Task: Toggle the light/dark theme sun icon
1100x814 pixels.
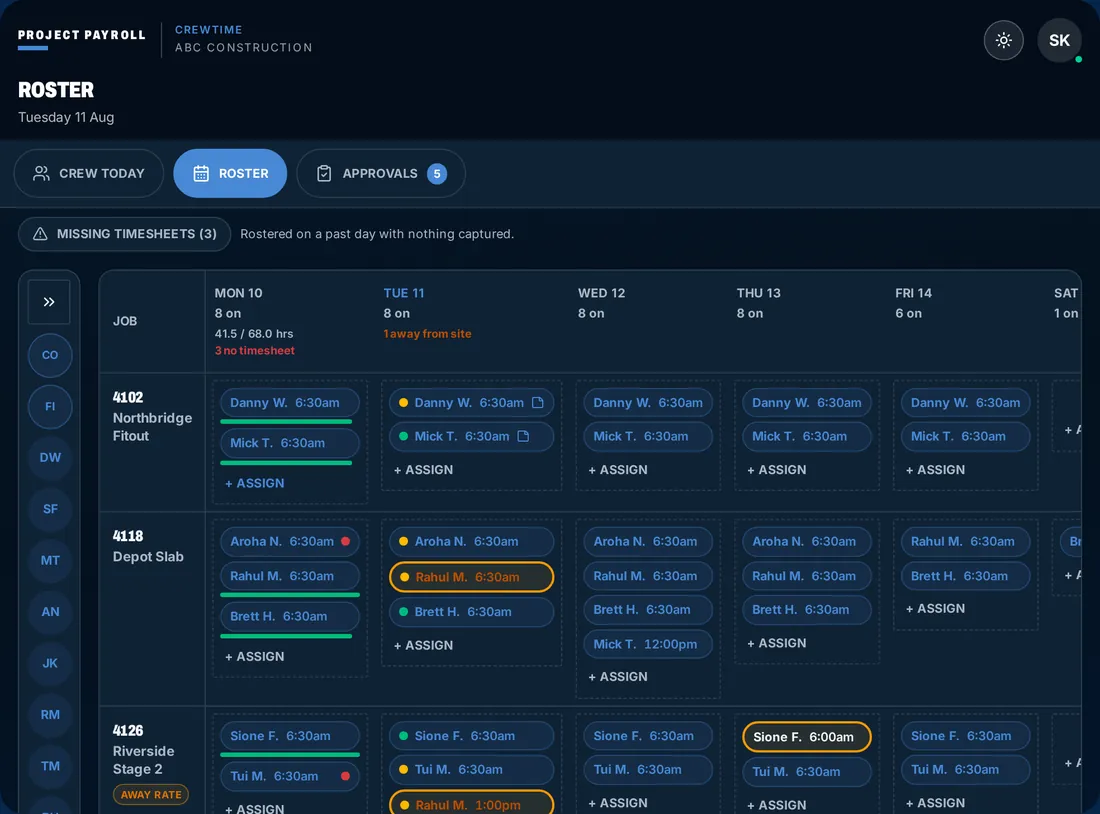Action: coord(1003,41)
